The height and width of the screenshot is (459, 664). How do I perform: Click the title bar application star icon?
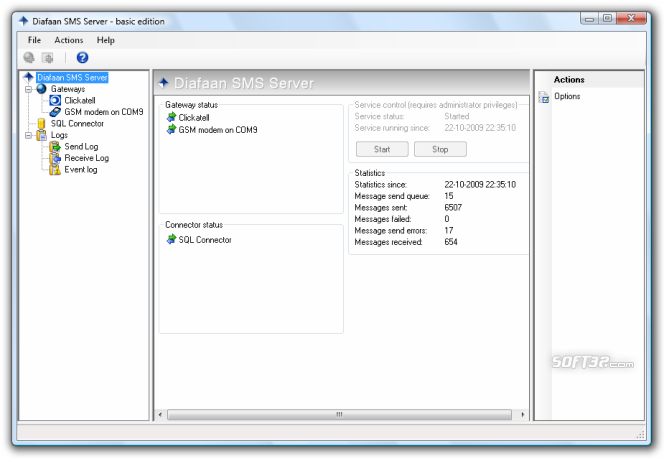[23, 21]
